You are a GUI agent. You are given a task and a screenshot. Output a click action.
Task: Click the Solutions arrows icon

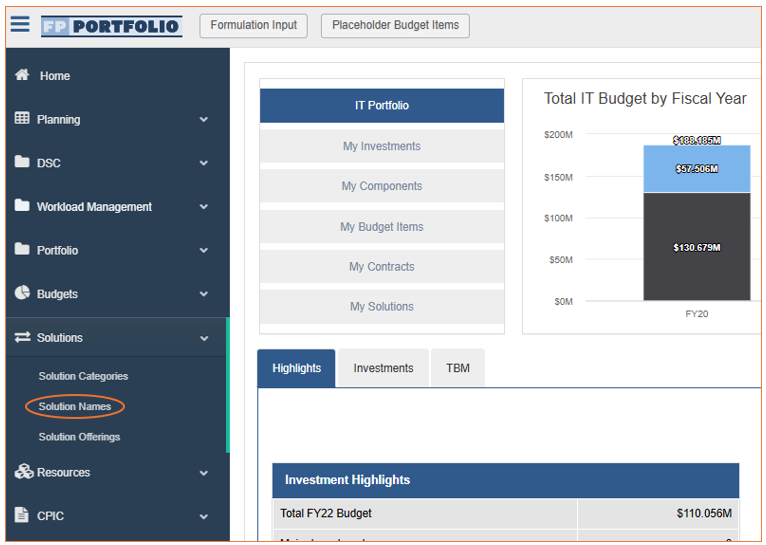[x=22, y=337]
